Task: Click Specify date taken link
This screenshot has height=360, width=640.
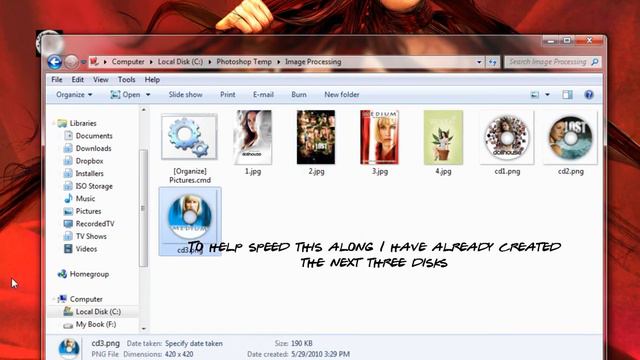Action: 194,344
